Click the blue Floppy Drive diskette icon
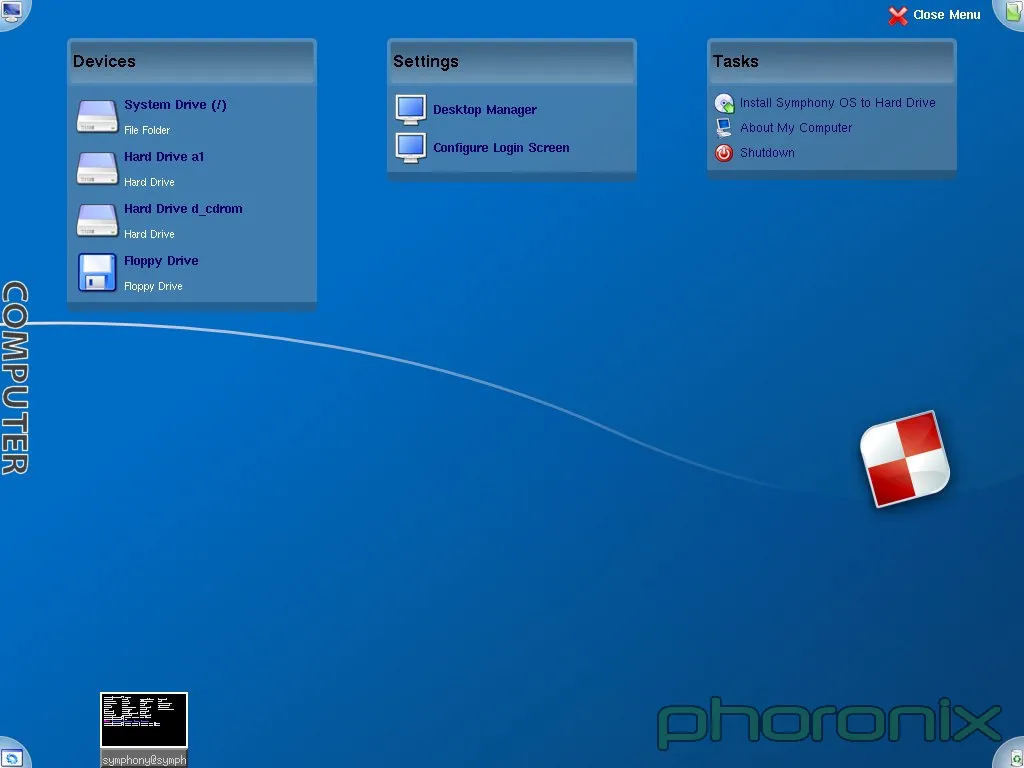This screenshot has width=1024, height=768. 97,272
